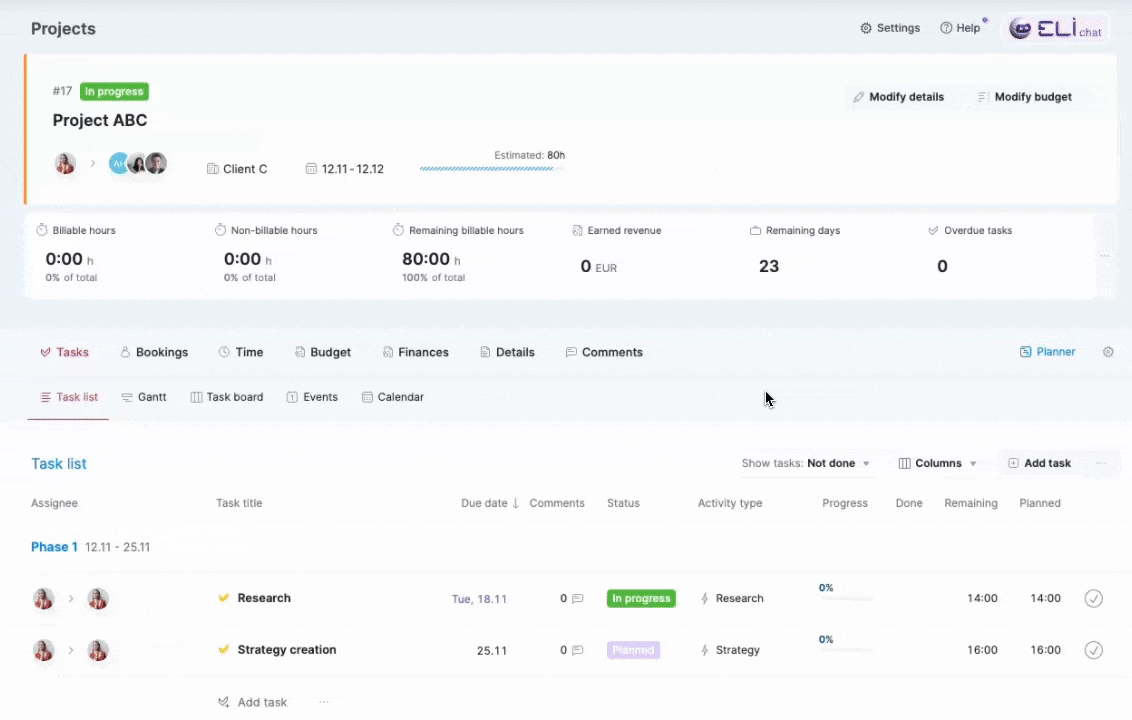
Task: Open comments bubble icon for Strategy creation
Action: [577, 650]
